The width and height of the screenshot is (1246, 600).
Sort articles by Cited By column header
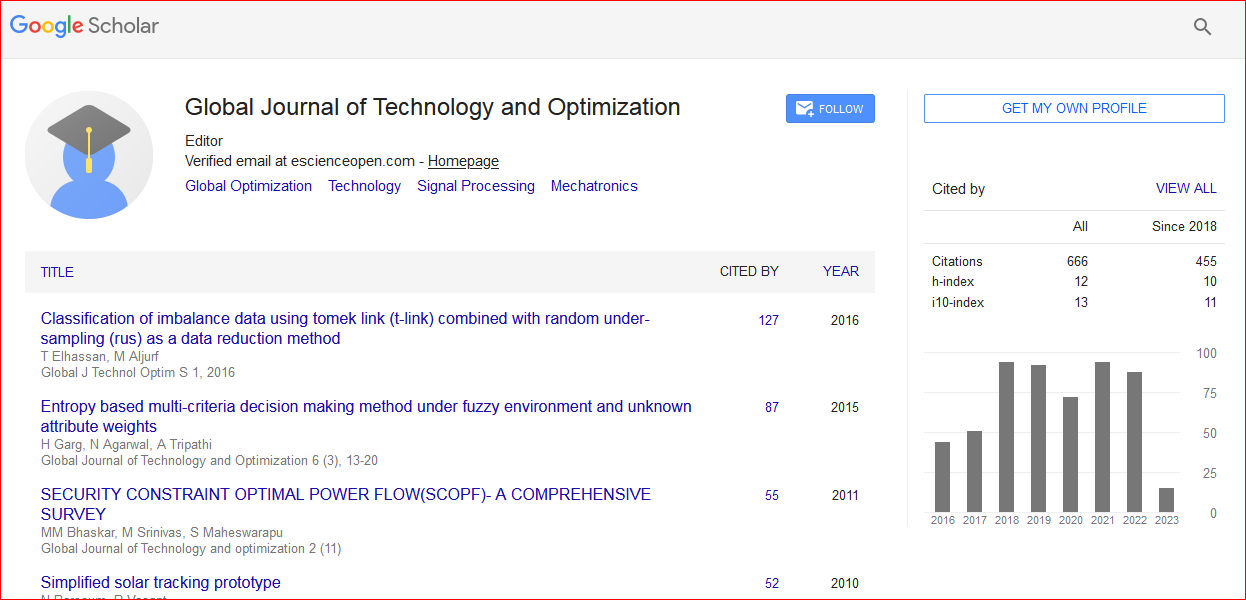click(x=748, y=272)
